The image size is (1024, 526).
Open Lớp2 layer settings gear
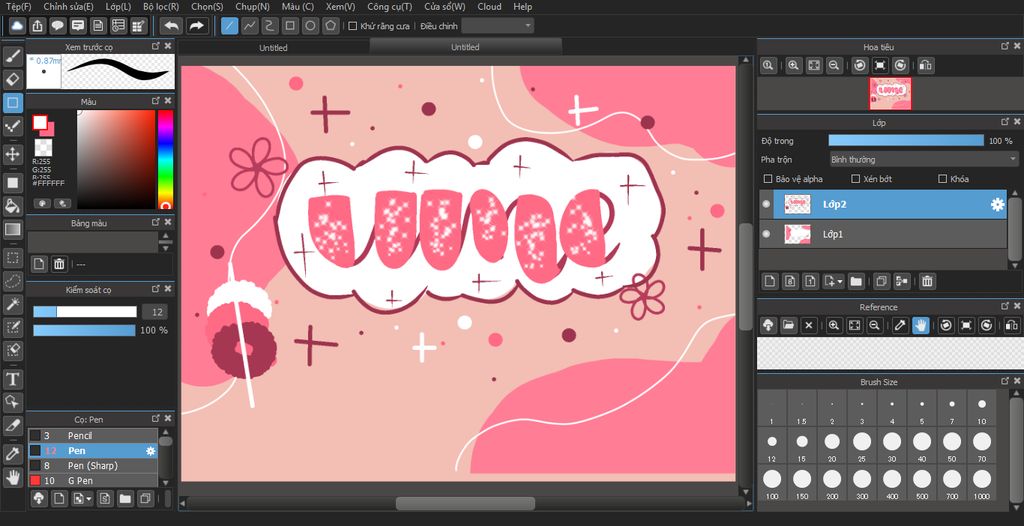pos(997,205)
